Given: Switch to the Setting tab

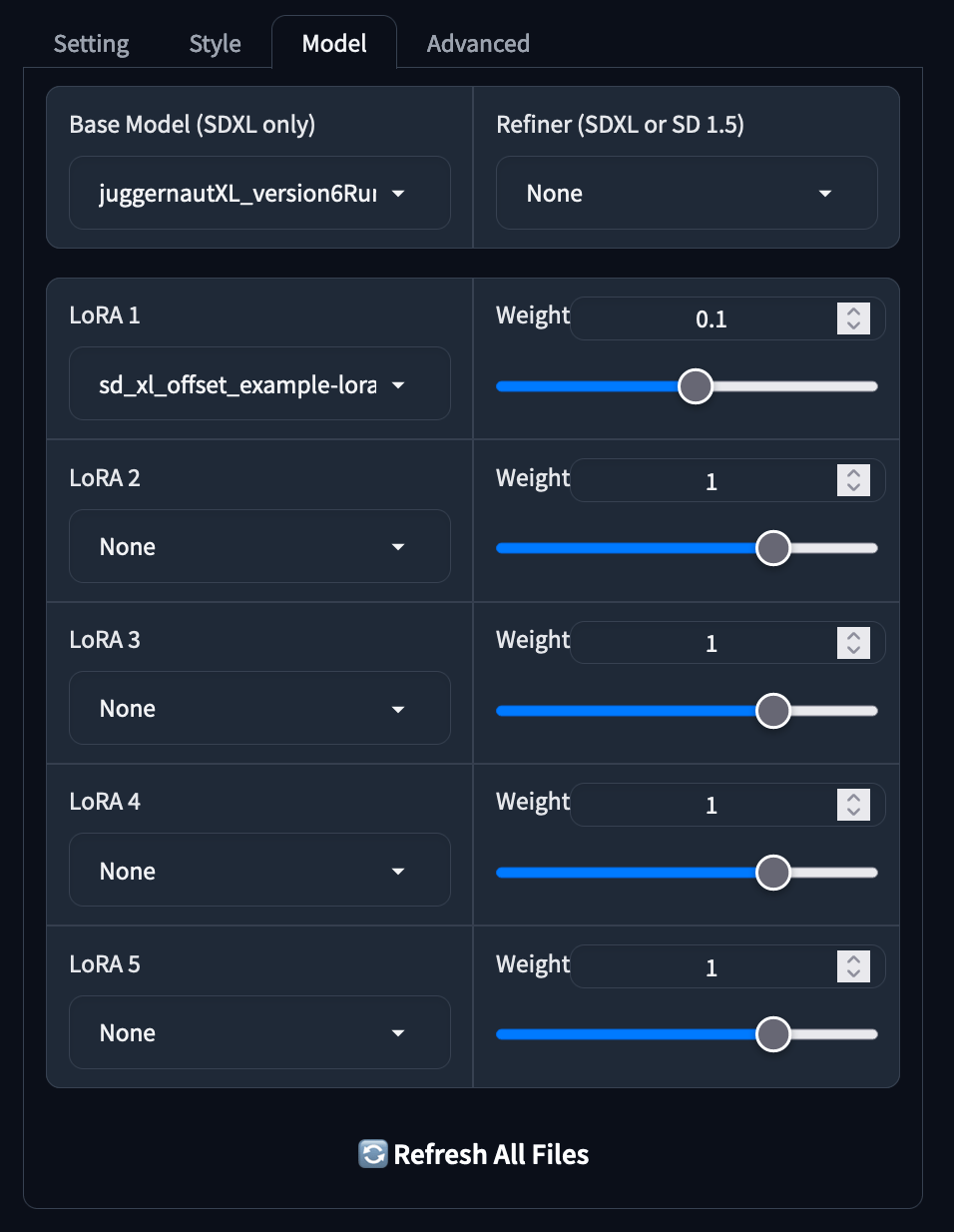Looking at the screenshot, I should coord(91,44).
